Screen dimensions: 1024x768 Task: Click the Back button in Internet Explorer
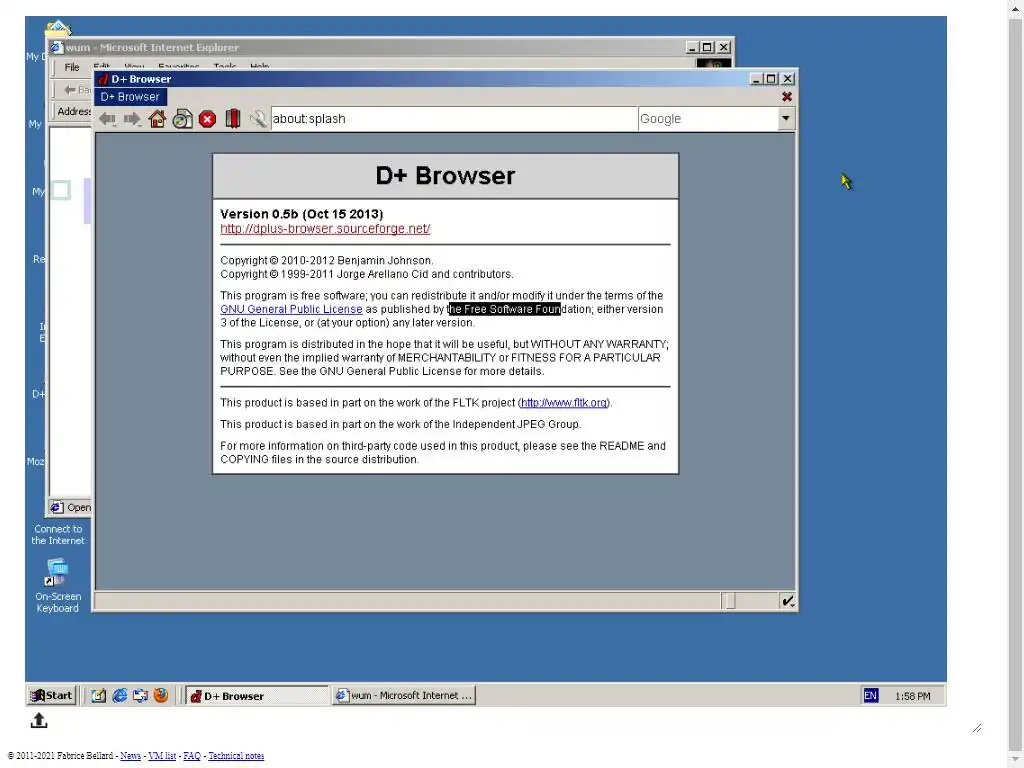point(77,89)
